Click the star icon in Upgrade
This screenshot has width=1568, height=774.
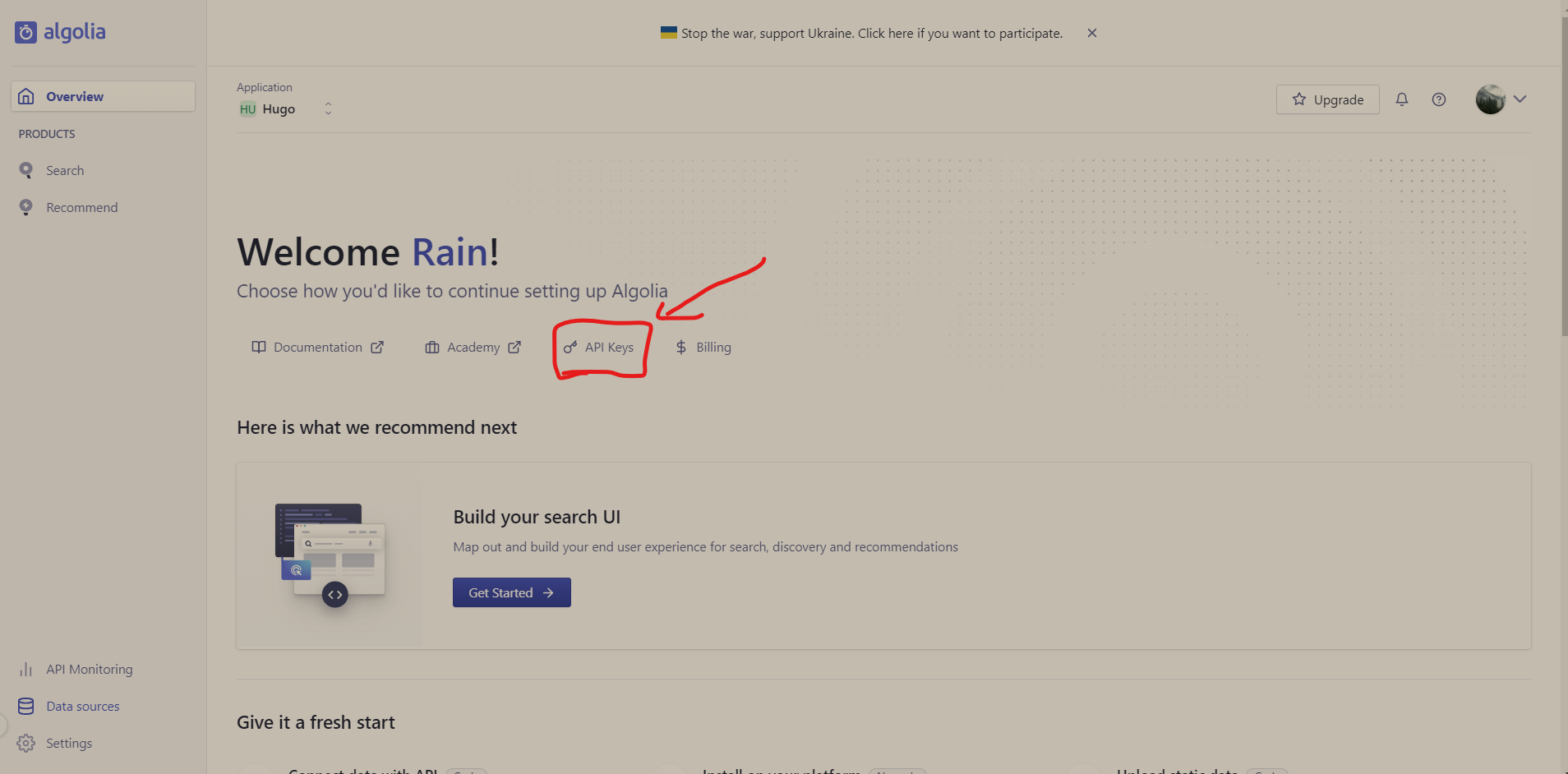tap(1299, 99)
